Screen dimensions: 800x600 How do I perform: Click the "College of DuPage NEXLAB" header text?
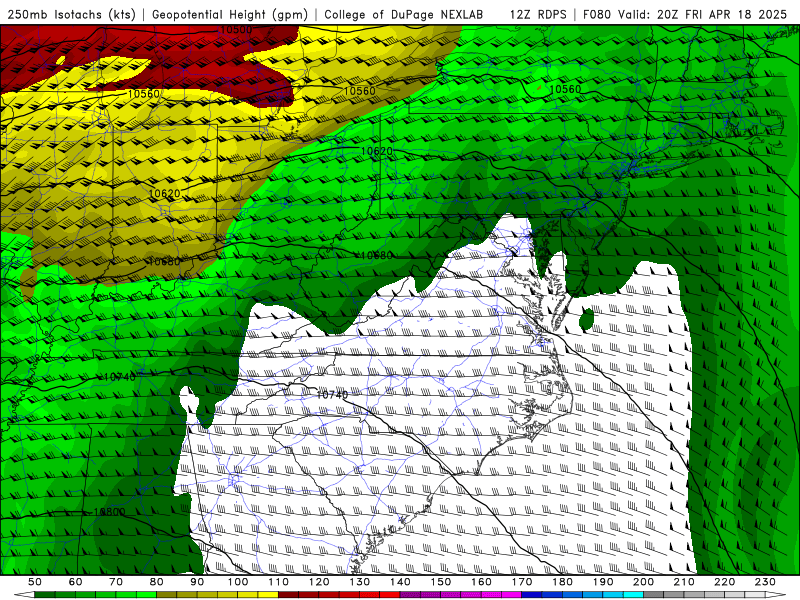tap(404, 14)
